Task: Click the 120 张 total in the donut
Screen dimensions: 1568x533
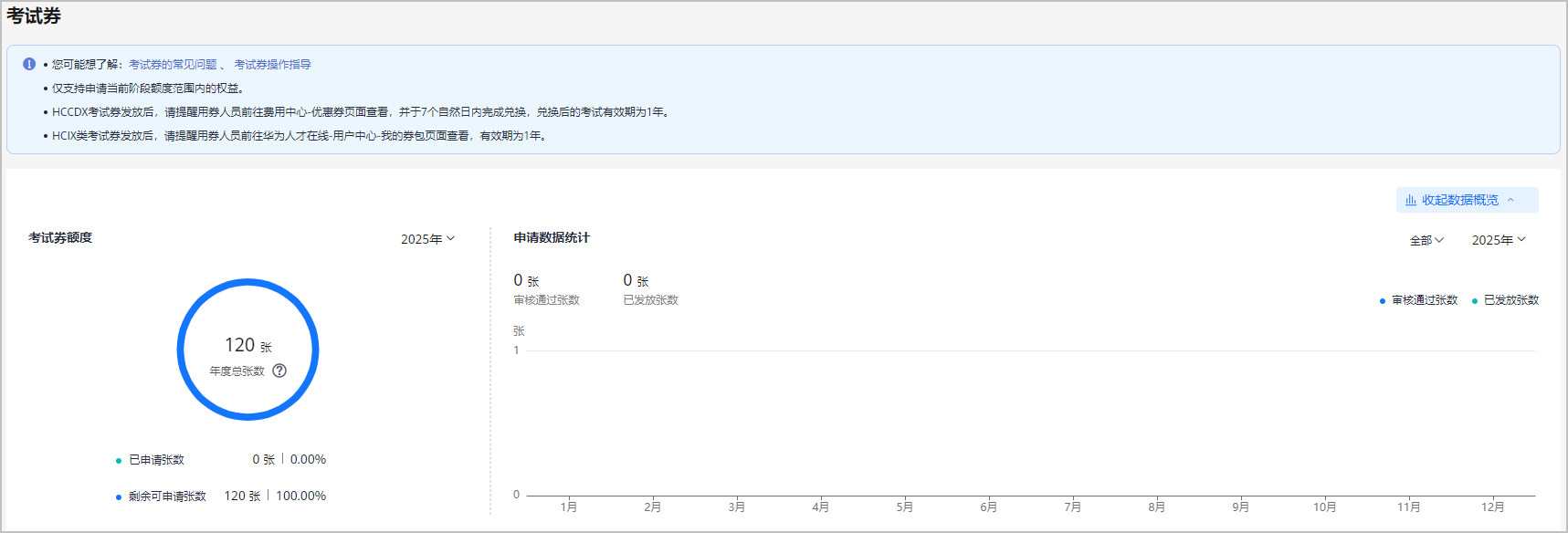Action: (248, 345)
